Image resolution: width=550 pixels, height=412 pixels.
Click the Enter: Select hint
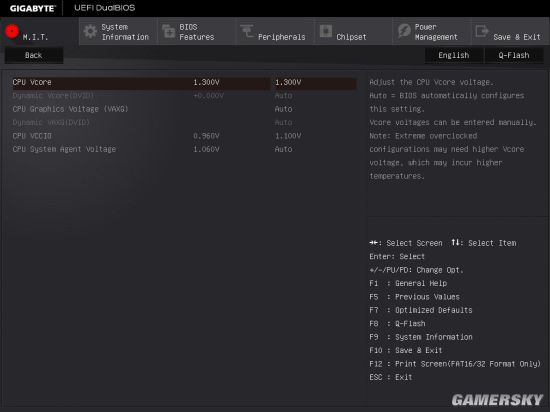coord(397,257)
